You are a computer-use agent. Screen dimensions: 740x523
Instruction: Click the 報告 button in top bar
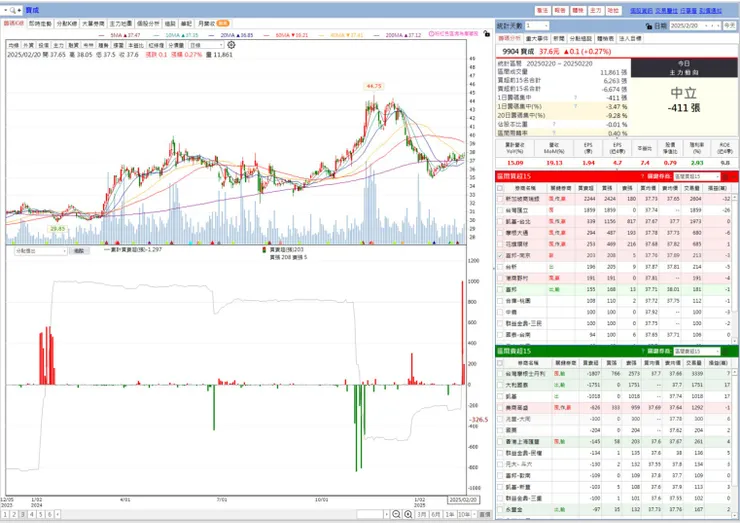560,10
